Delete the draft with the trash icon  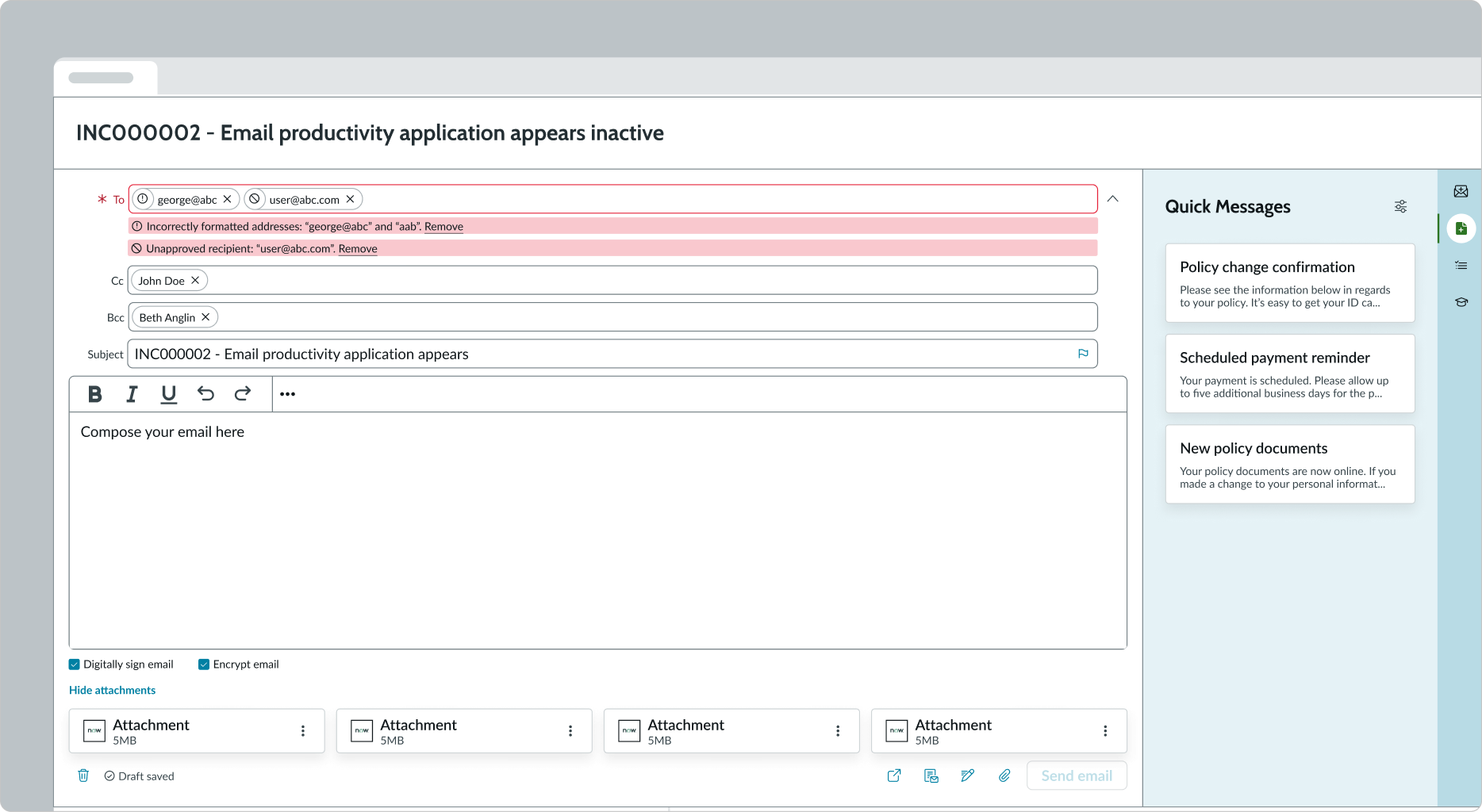[x=83, y=776]
